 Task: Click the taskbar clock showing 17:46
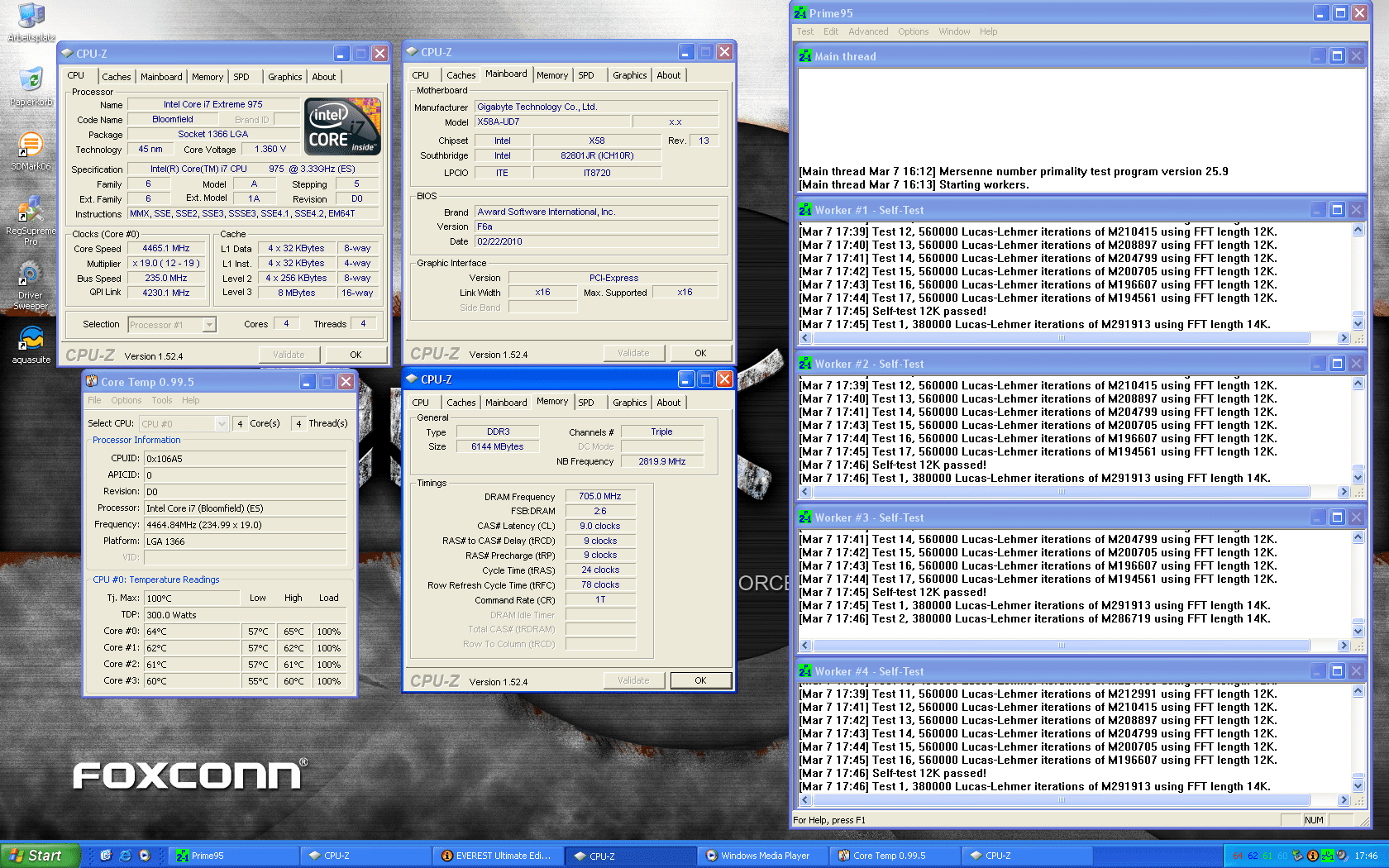tap(1366, 856)
